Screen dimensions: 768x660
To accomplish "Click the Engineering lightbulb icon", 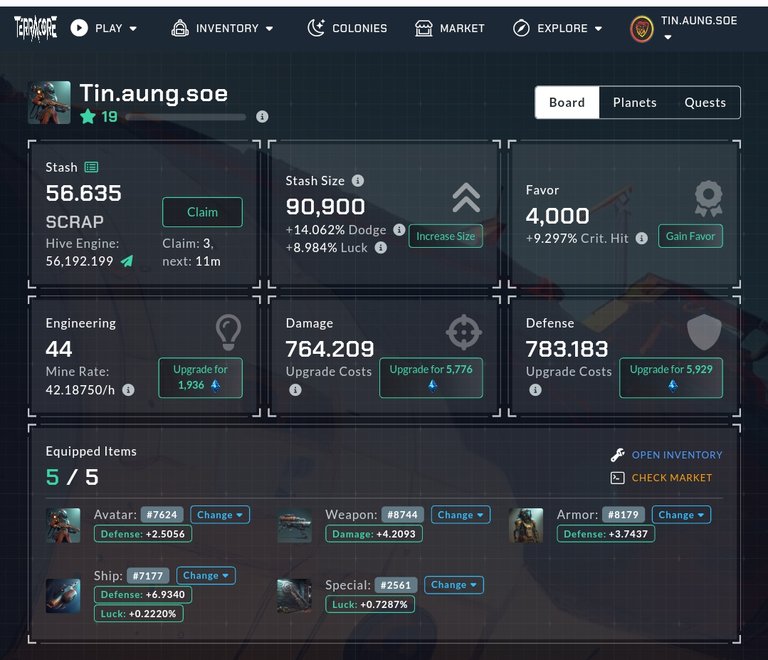I will click(x=228, y=332).
